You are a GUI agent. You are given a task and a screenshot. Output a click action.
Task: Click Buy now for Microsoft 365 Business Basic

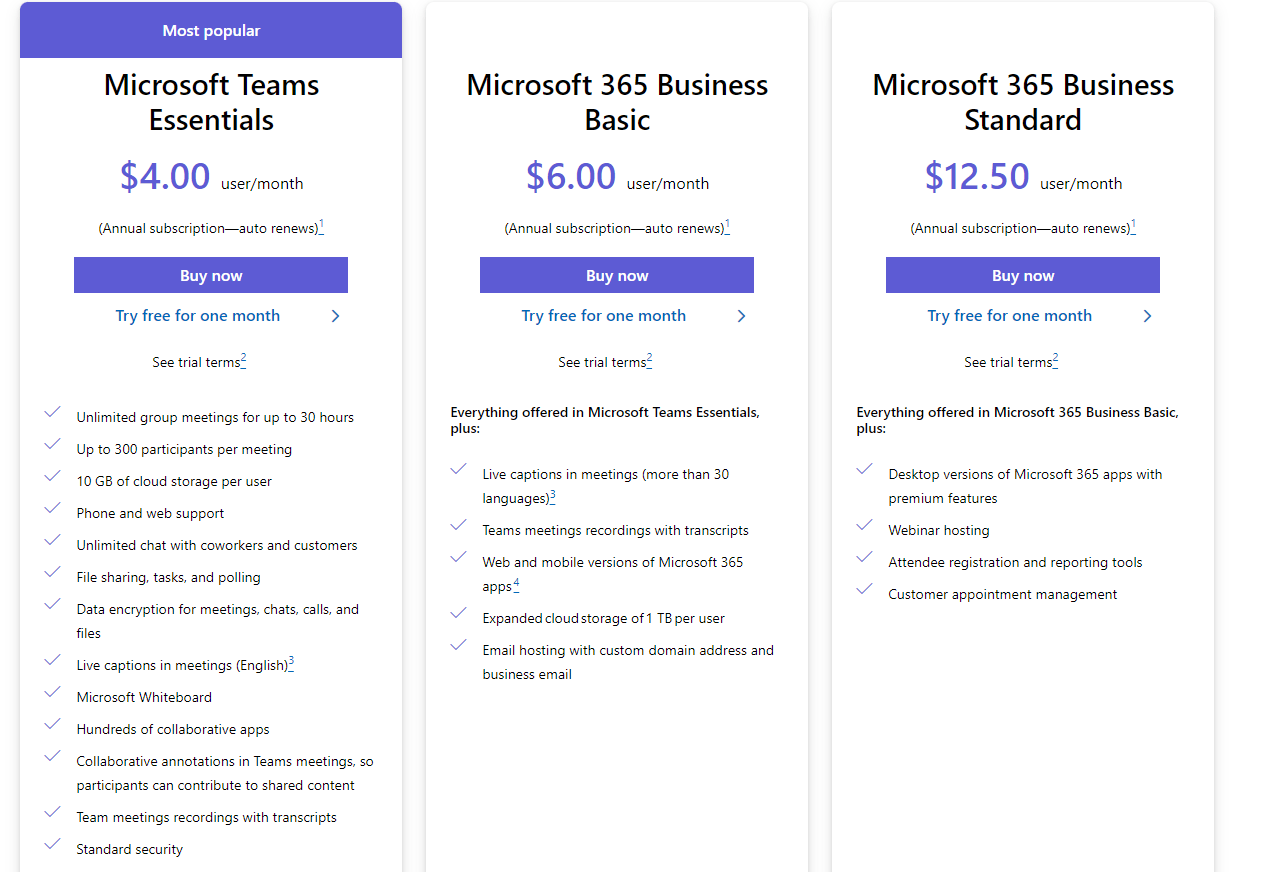pos(617,275)
